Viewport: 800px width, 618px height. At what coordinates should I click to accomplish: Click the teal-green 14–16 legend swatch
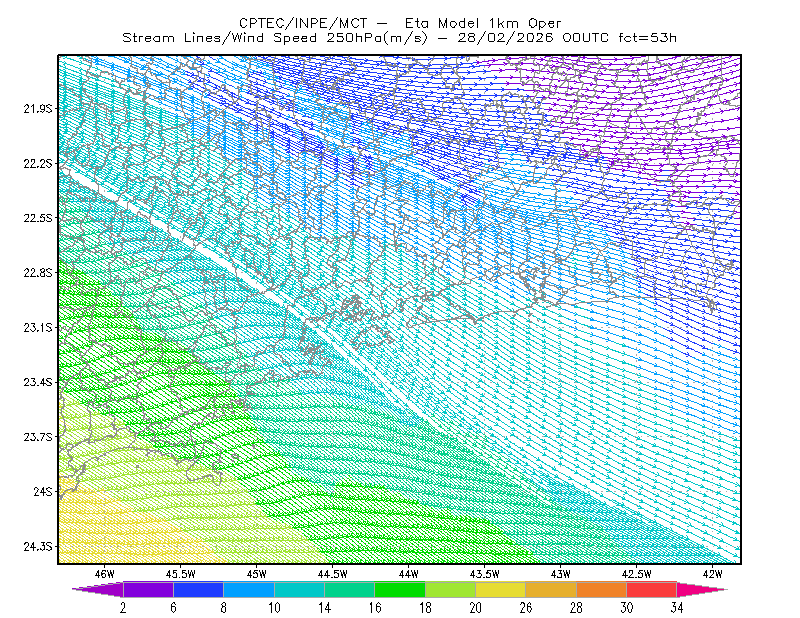[349, 589]
